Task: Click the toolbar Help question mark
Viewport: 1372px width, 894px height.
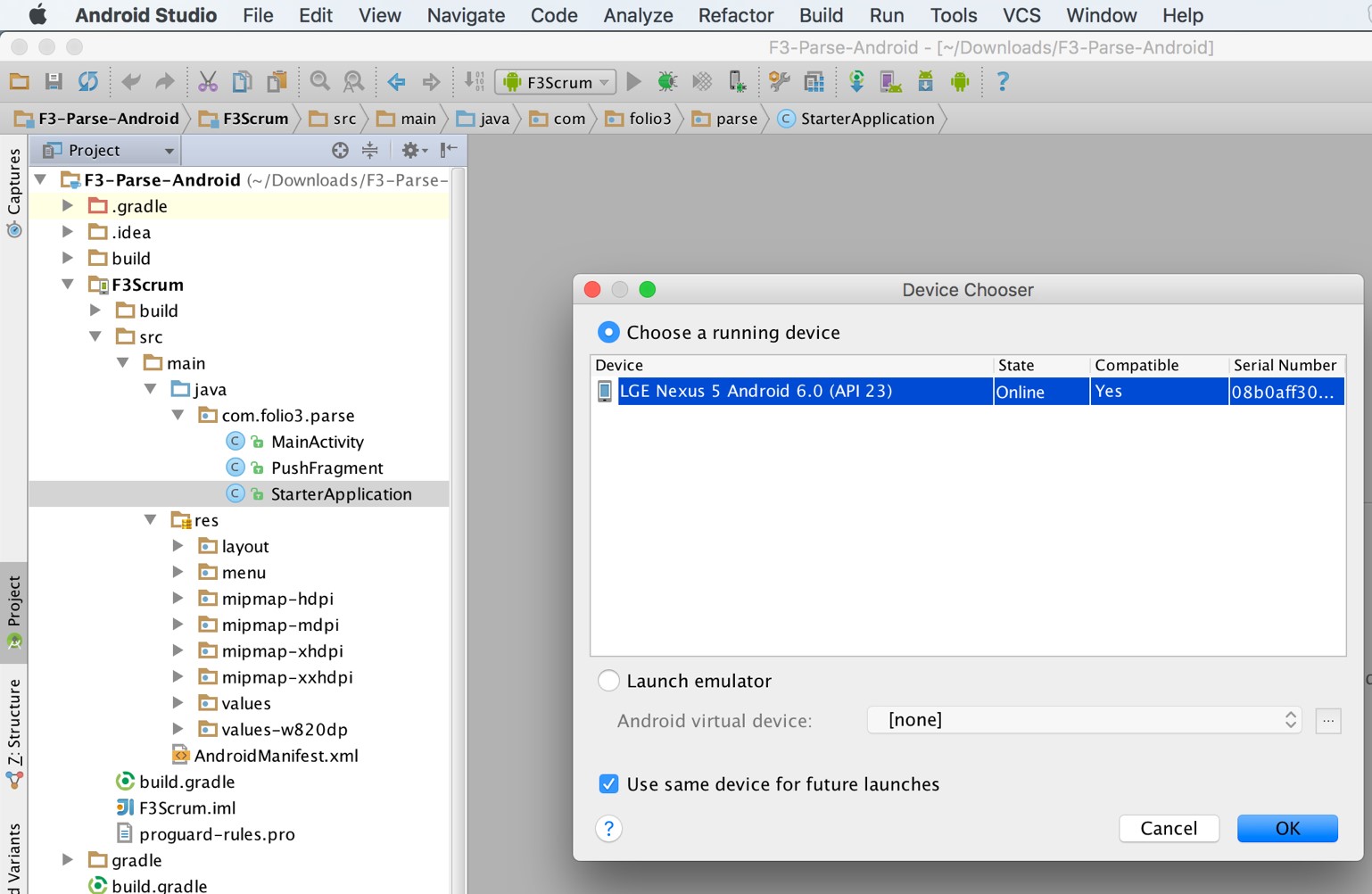Action: pyautogui.click(x=1003, y=82)
